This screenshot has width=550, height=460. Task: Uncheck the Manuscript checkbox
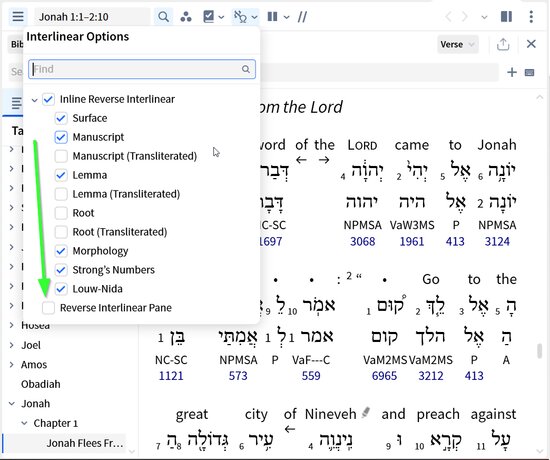tap(61, 137)
